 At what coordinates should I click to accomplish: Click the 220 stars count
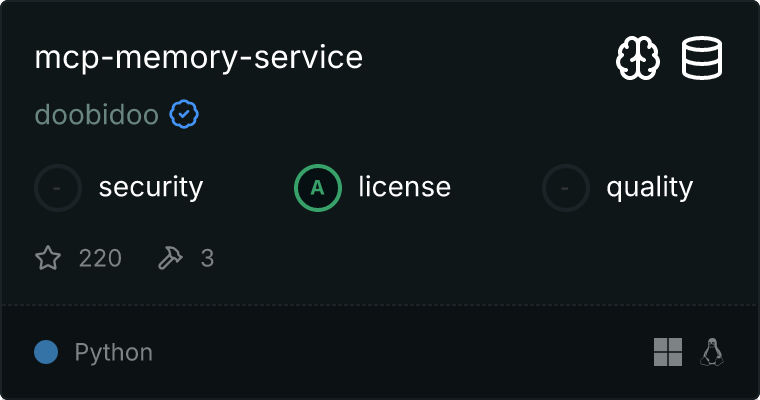coord(100,259)
